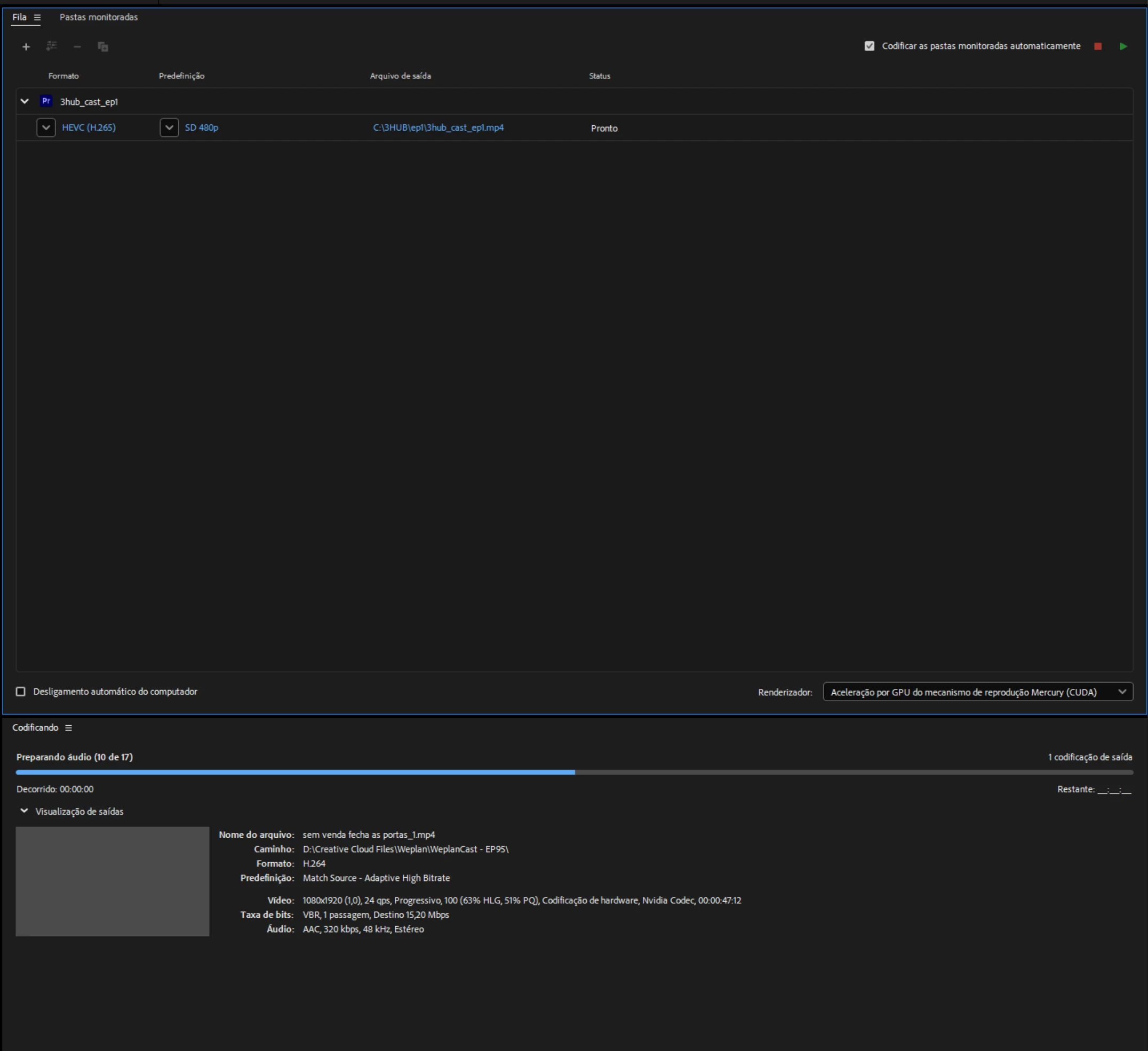Click output path C:\3HUB\ep1\3hub_cast_ep1.mp4 link
This screenshot has width=1148, height=1051.
[438, 127]
